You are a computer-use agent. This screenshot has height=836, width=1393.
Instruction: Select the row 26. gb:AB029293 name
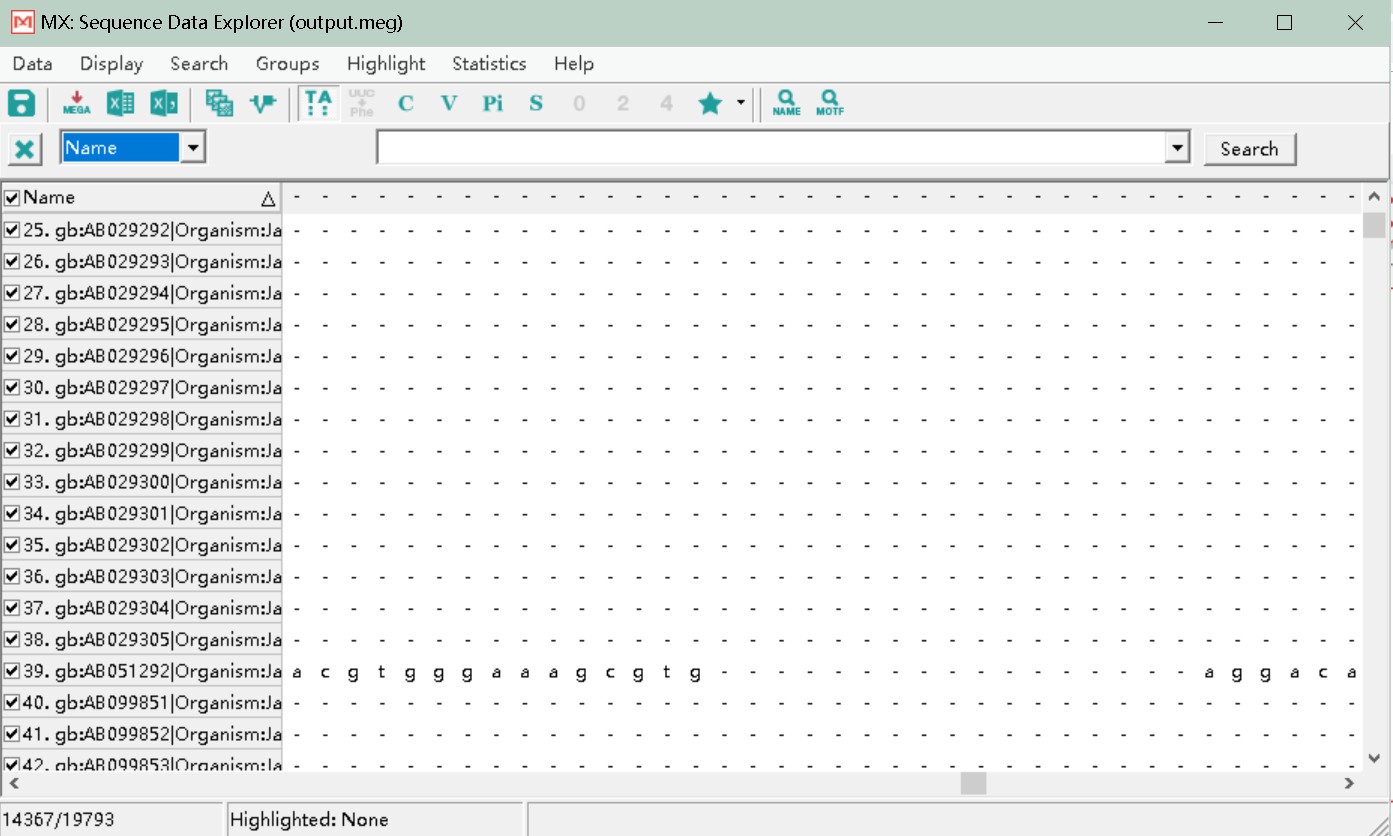152,262
